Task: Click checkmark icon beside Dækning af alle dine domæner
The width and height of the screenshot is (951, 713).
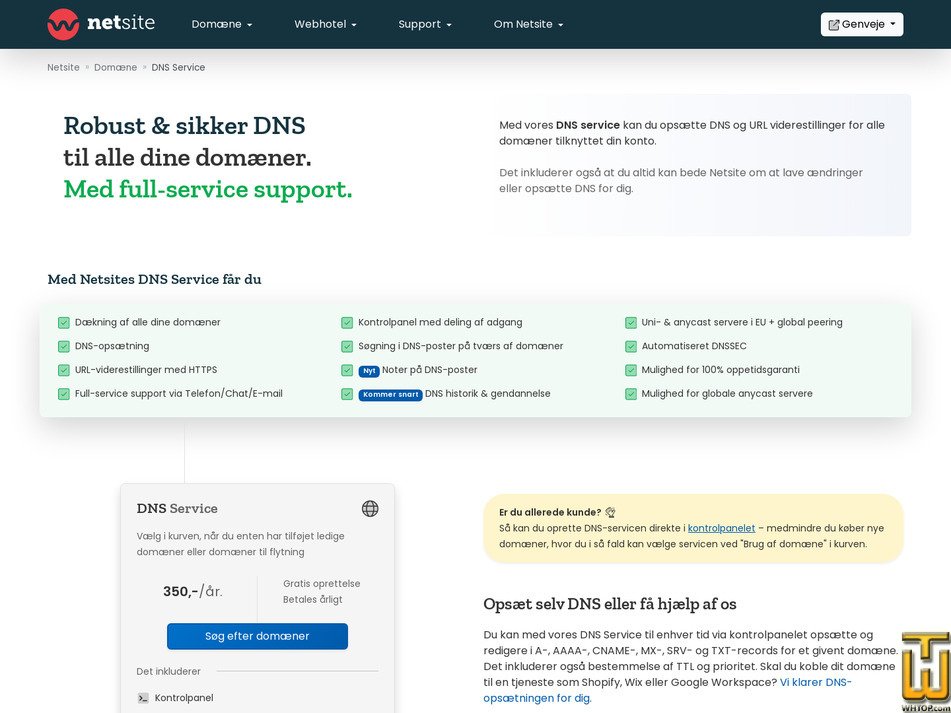Action: tap(64, 323)
